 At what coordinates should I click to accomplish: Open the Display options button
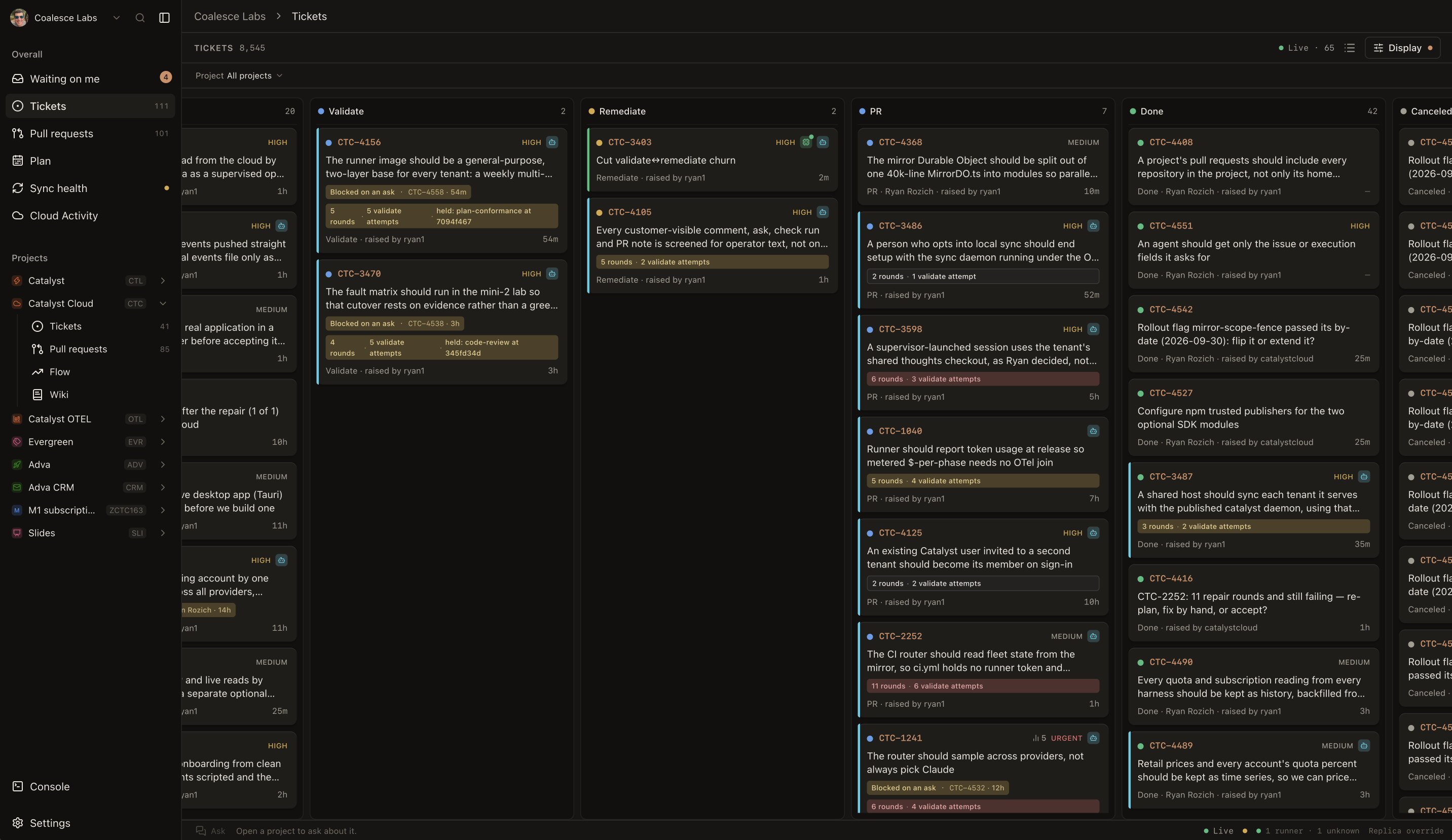(1402, 48)
